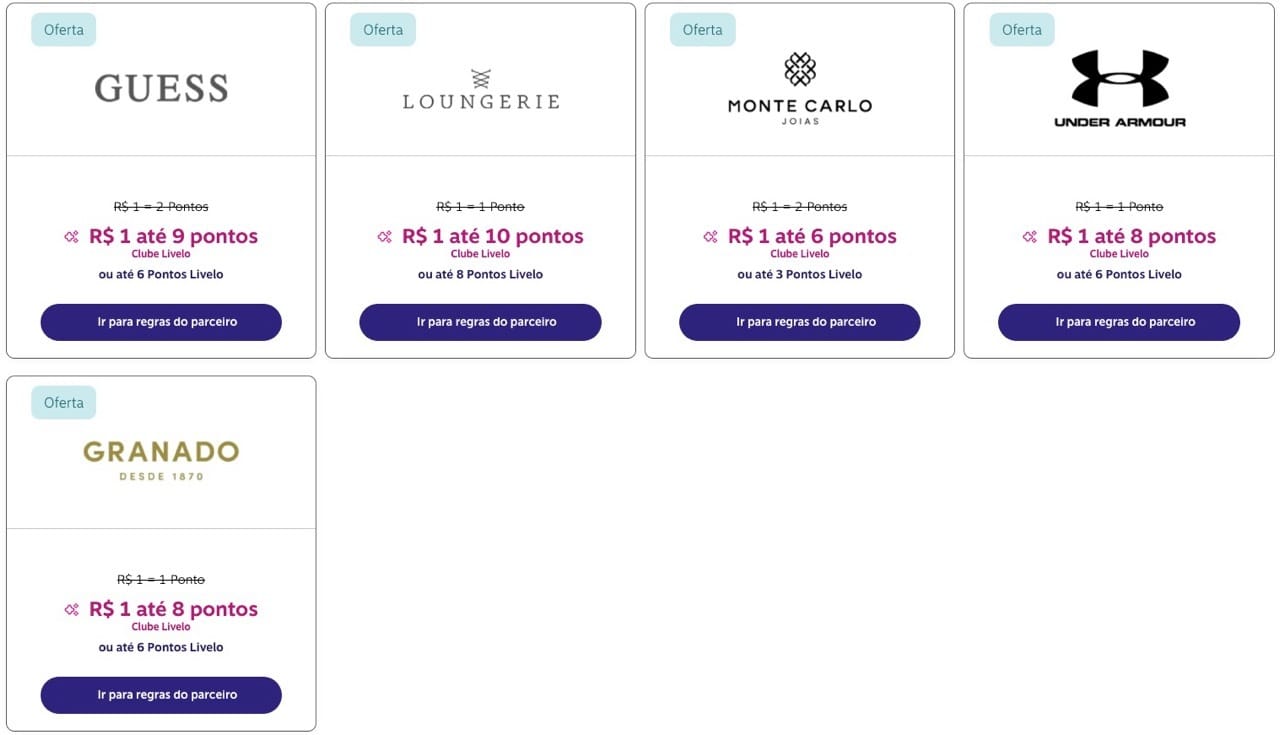This screenshot has height=735, width=1280.
Task: Click the Guess brand logo
Action: point(161,88)
